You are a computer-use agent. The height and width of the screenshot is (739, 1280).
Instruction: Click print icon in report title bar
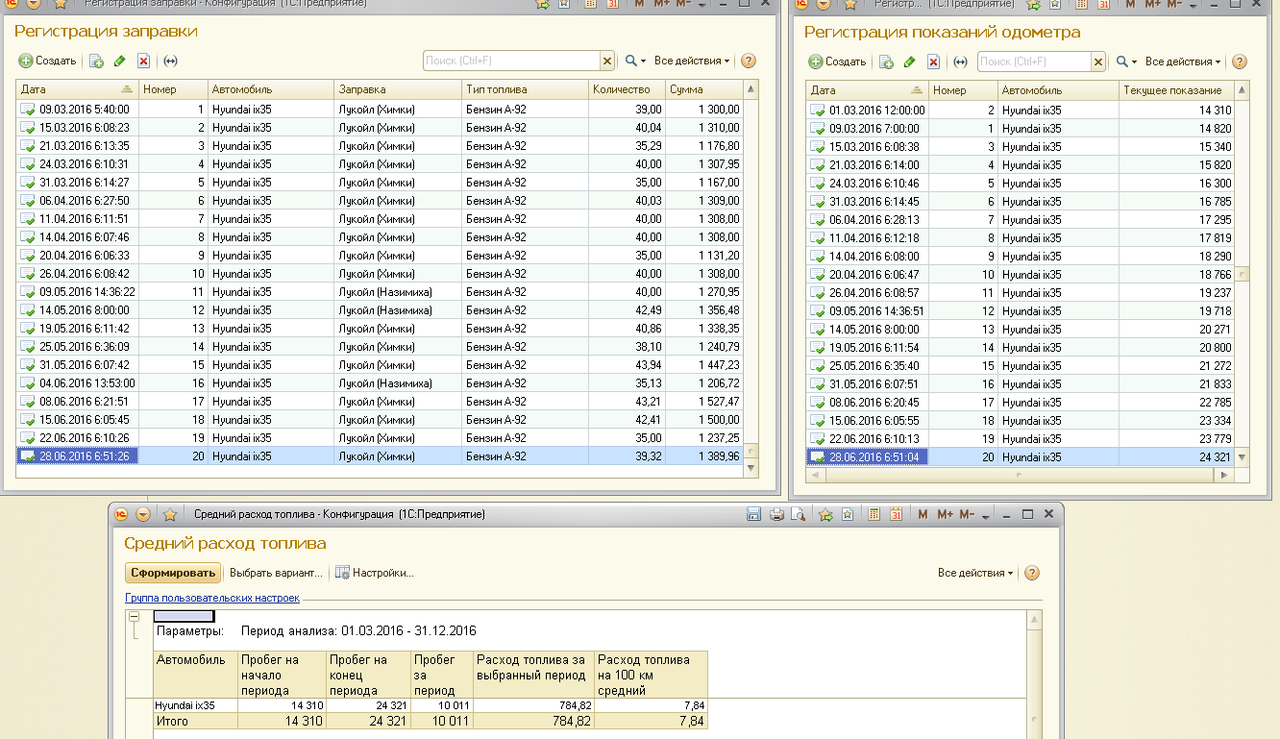[x=777, y=514]
